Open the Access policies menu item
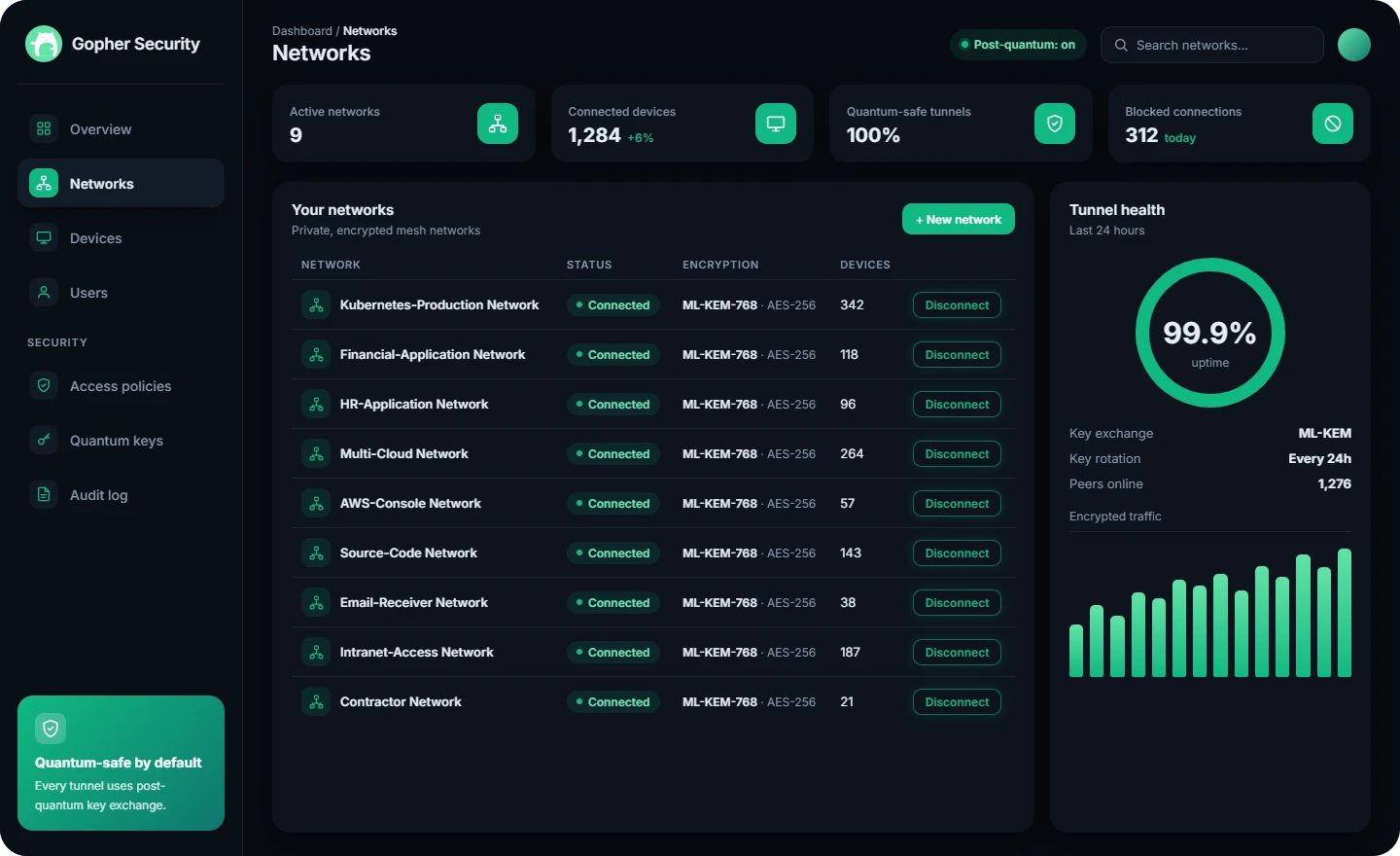Image resolution: width=1400 pixels, height=856 pixels. pyautogui.click(x=121, y=386)
